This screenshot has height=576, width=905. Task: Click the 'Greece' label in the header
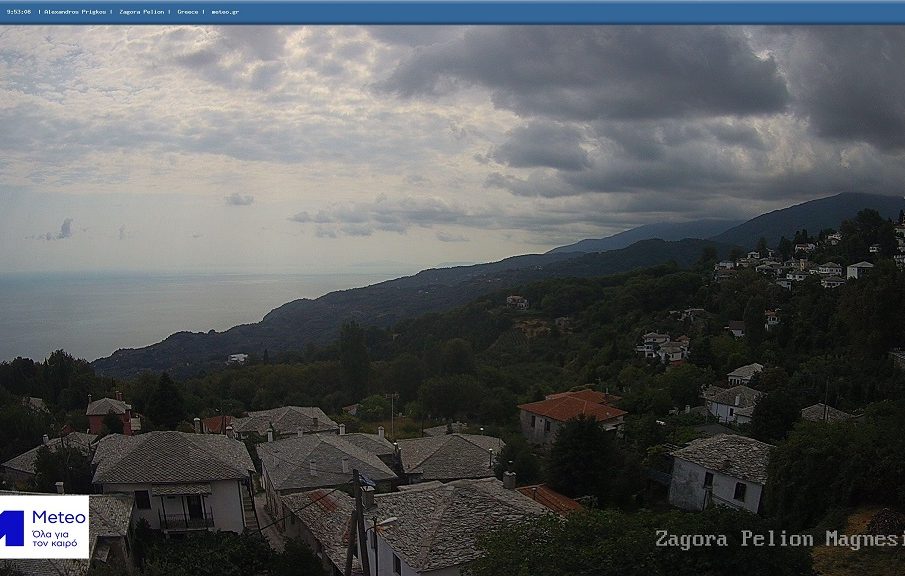pyautogui.click(x=188, y=12)
